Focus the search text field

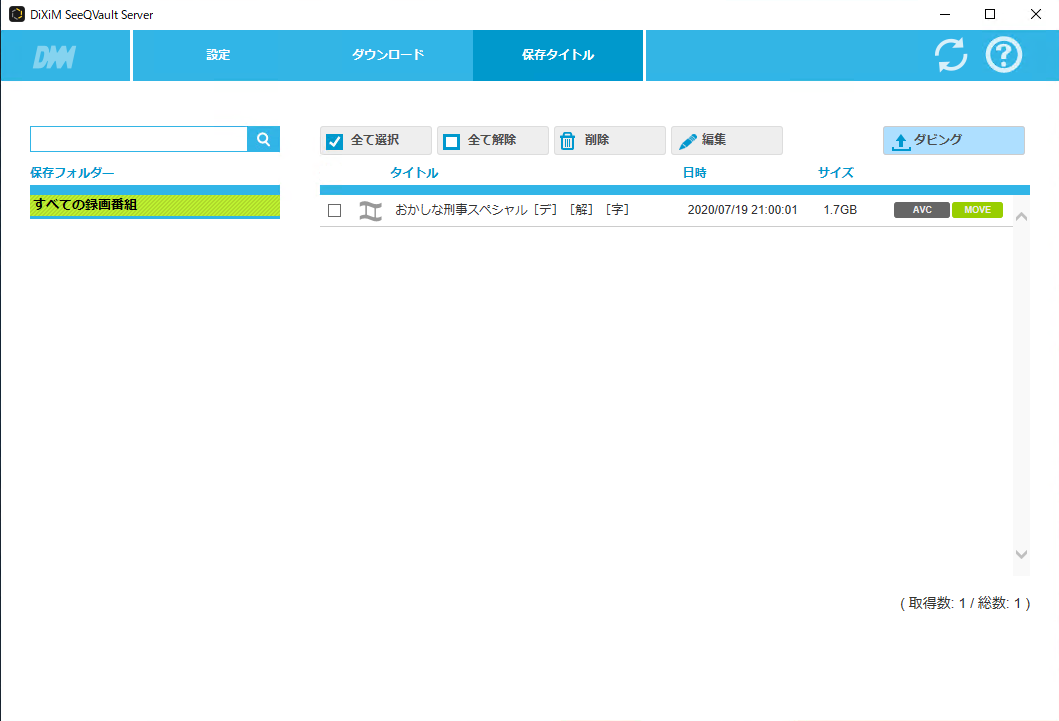click(139, 140)
